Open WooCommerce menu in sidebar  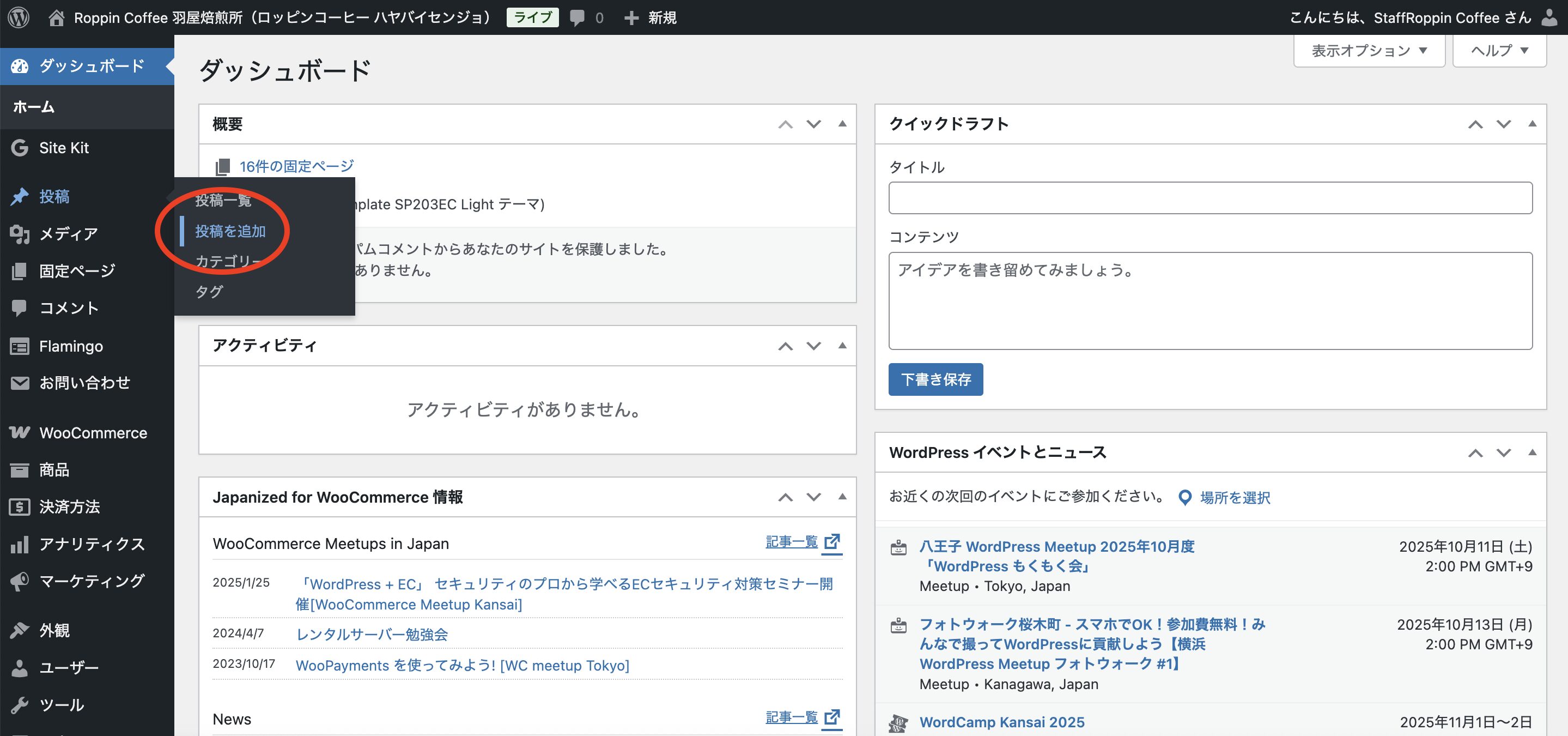[x=93, y=433]
